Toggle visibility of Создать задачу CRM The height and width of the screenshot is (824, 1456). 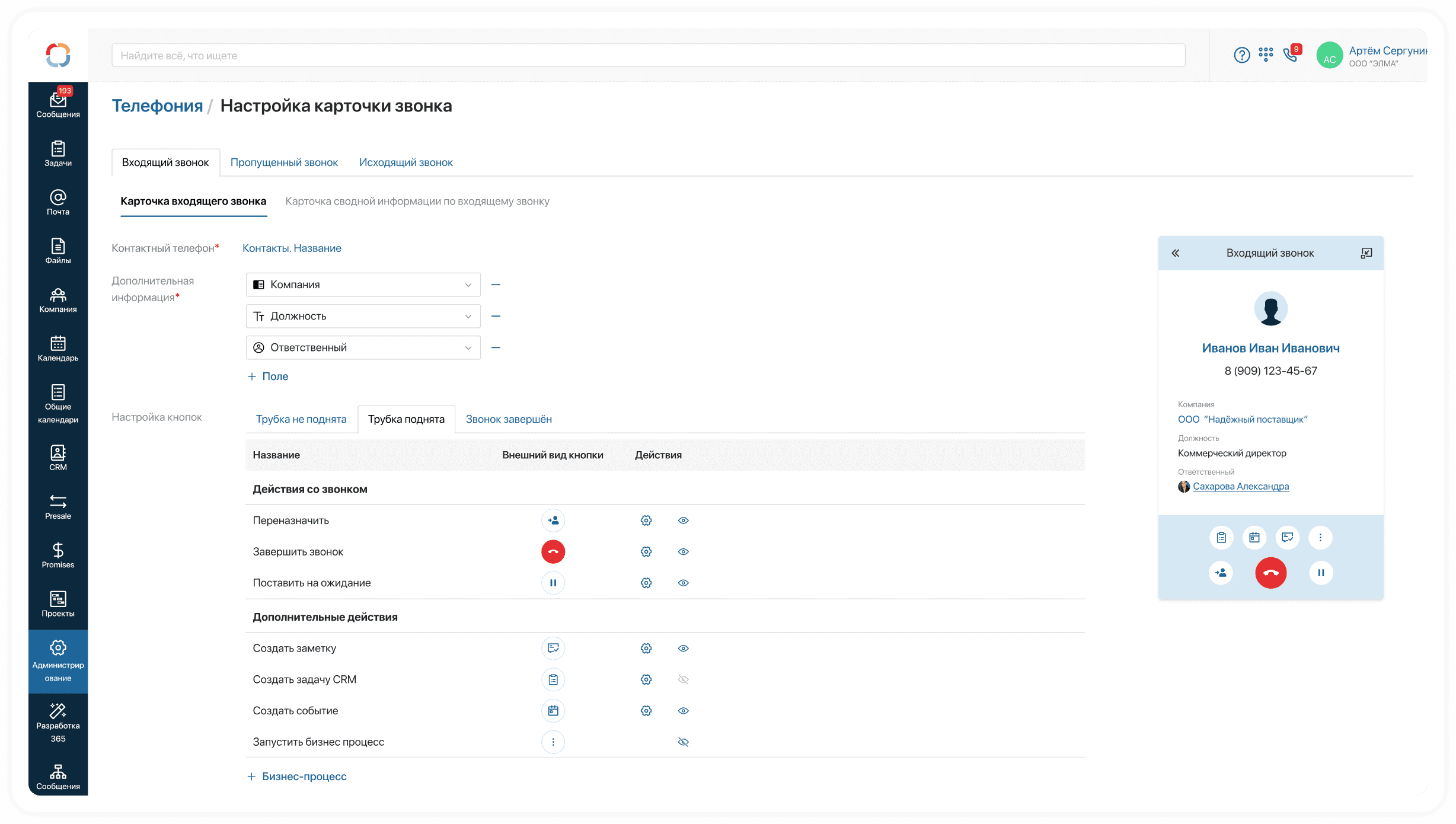click(x=683, y=679)
